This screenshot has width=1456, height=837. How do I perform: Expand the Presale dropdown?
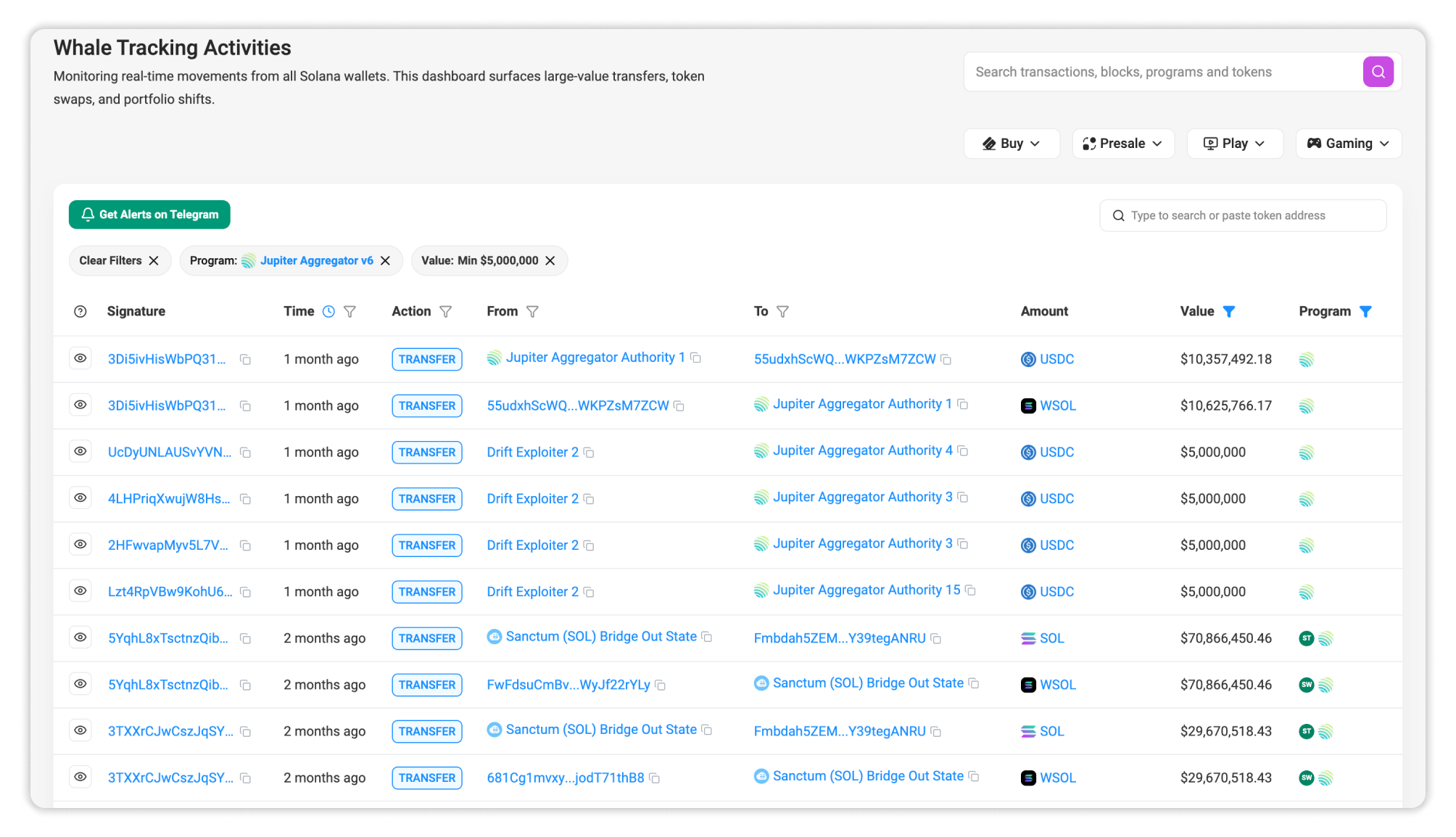point(1122,144)
